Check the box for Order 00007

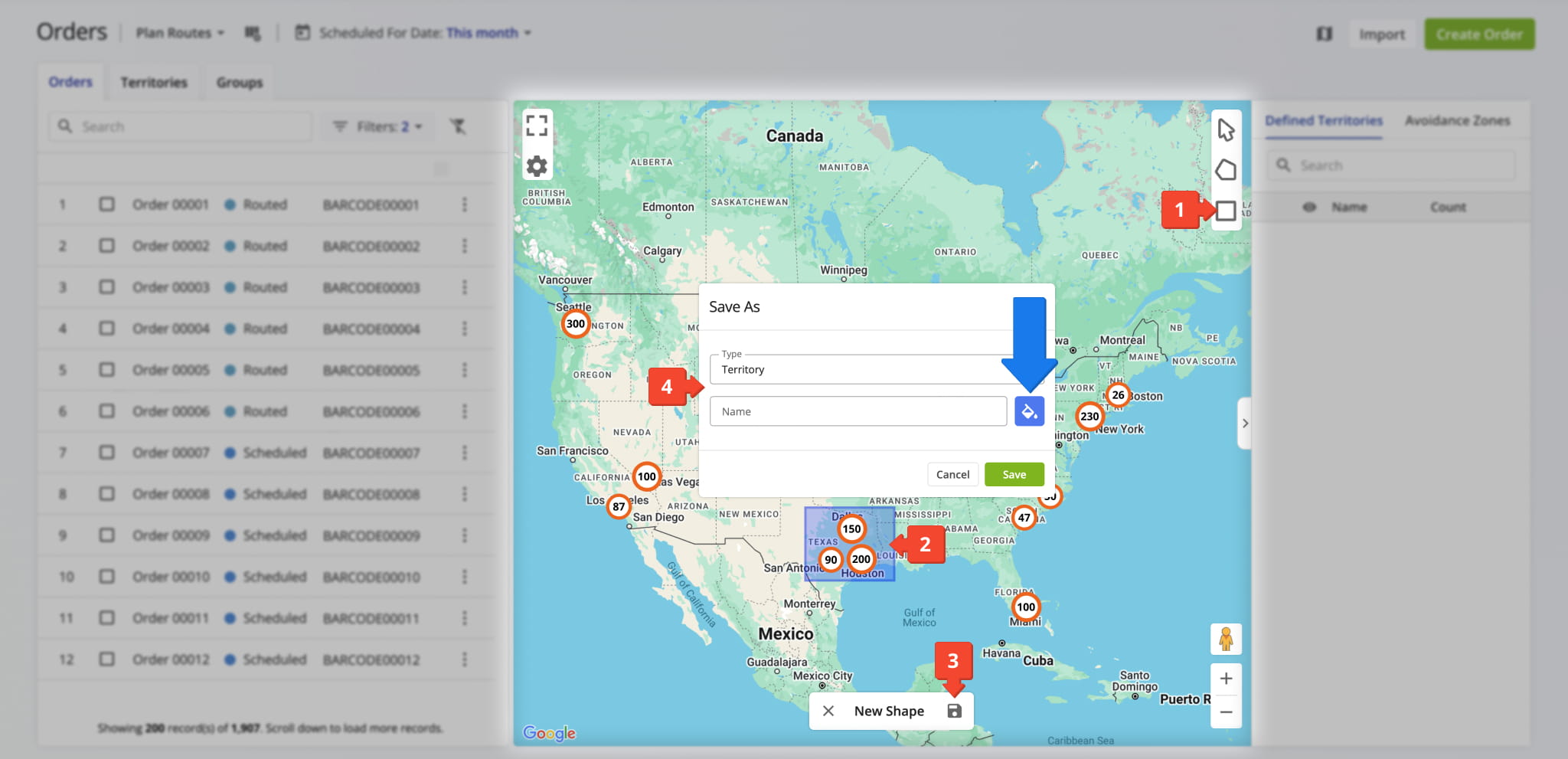(107, 453)
